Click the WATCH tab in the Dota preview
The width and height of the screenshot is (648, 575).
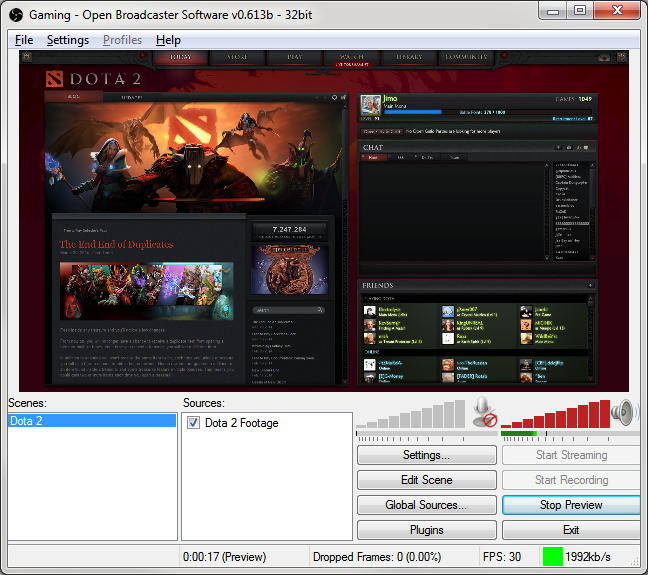(352, 57)
